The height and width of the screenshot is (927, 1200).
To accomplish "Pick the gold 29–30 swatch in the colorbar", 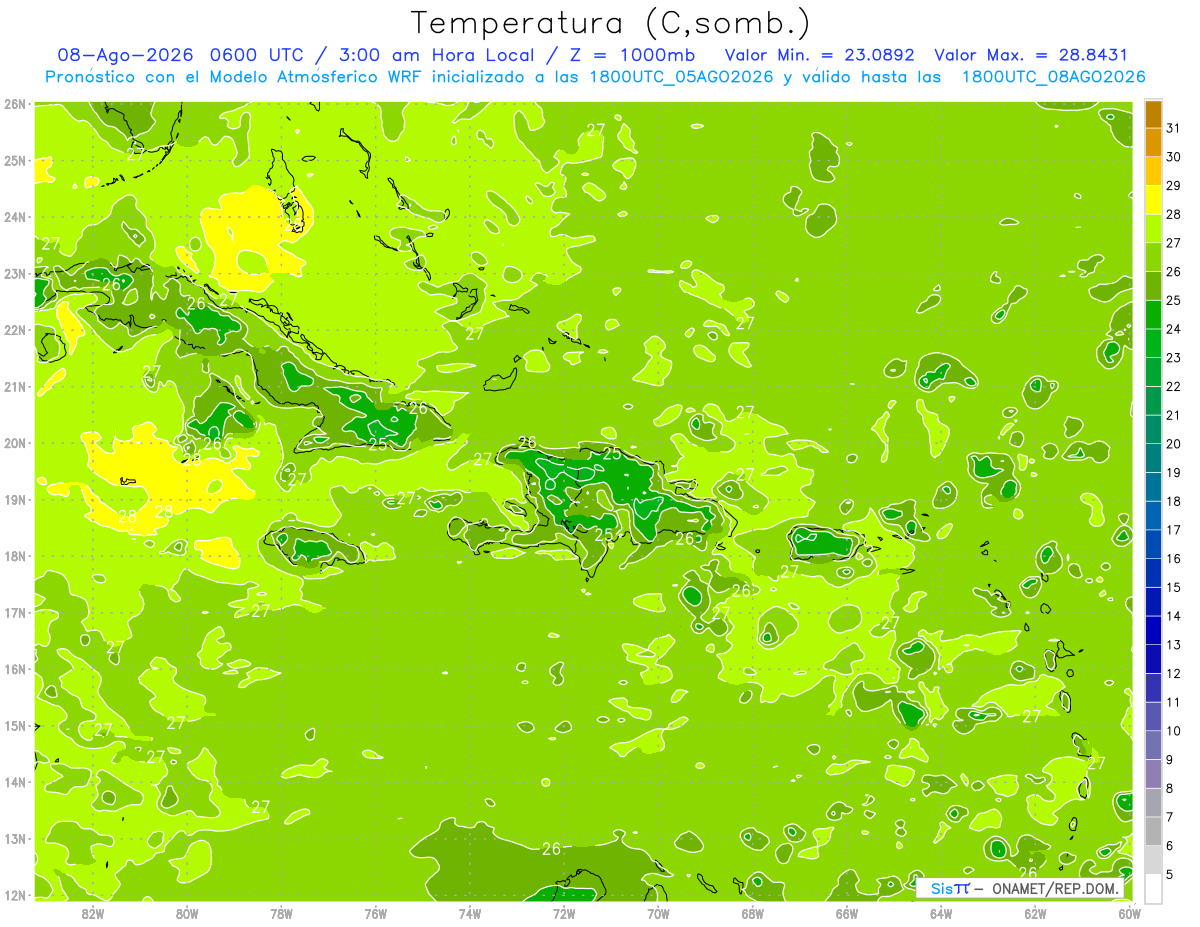I will [x=1153, y=171].
